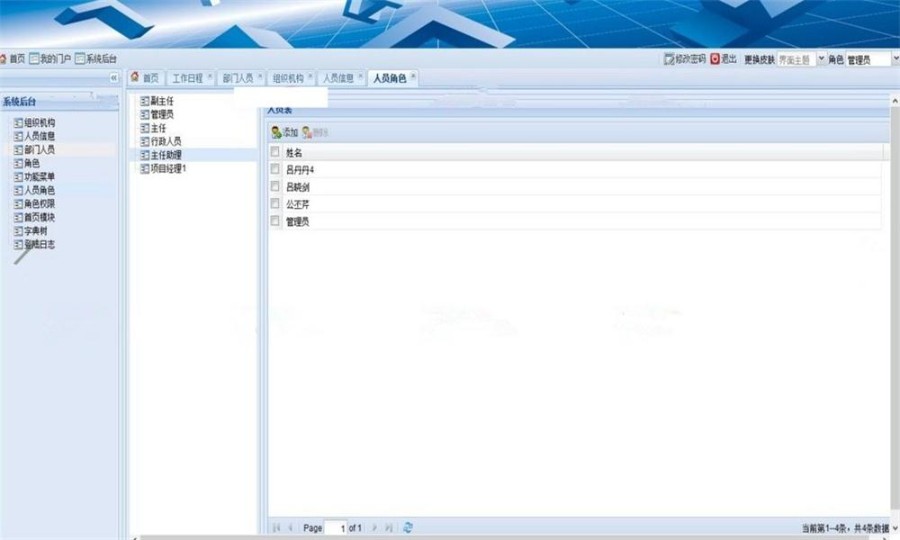Click the page number input field
Screen dimensions: 900x540
pos(337,527)
